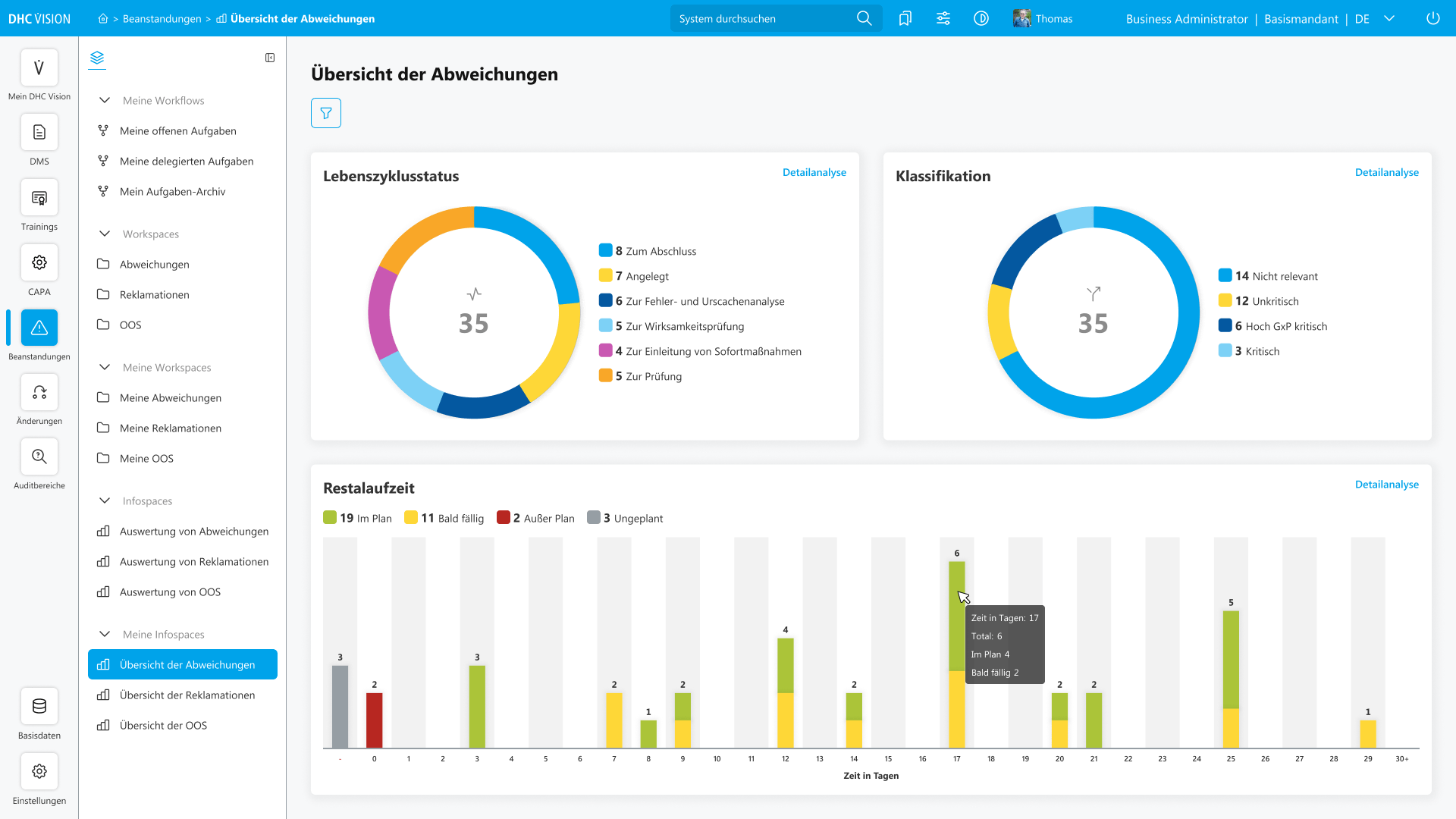The height and width of the screenshot is (819, 1456).
Task: Collapse the Meine Workflows section
Action: point(105,100)
